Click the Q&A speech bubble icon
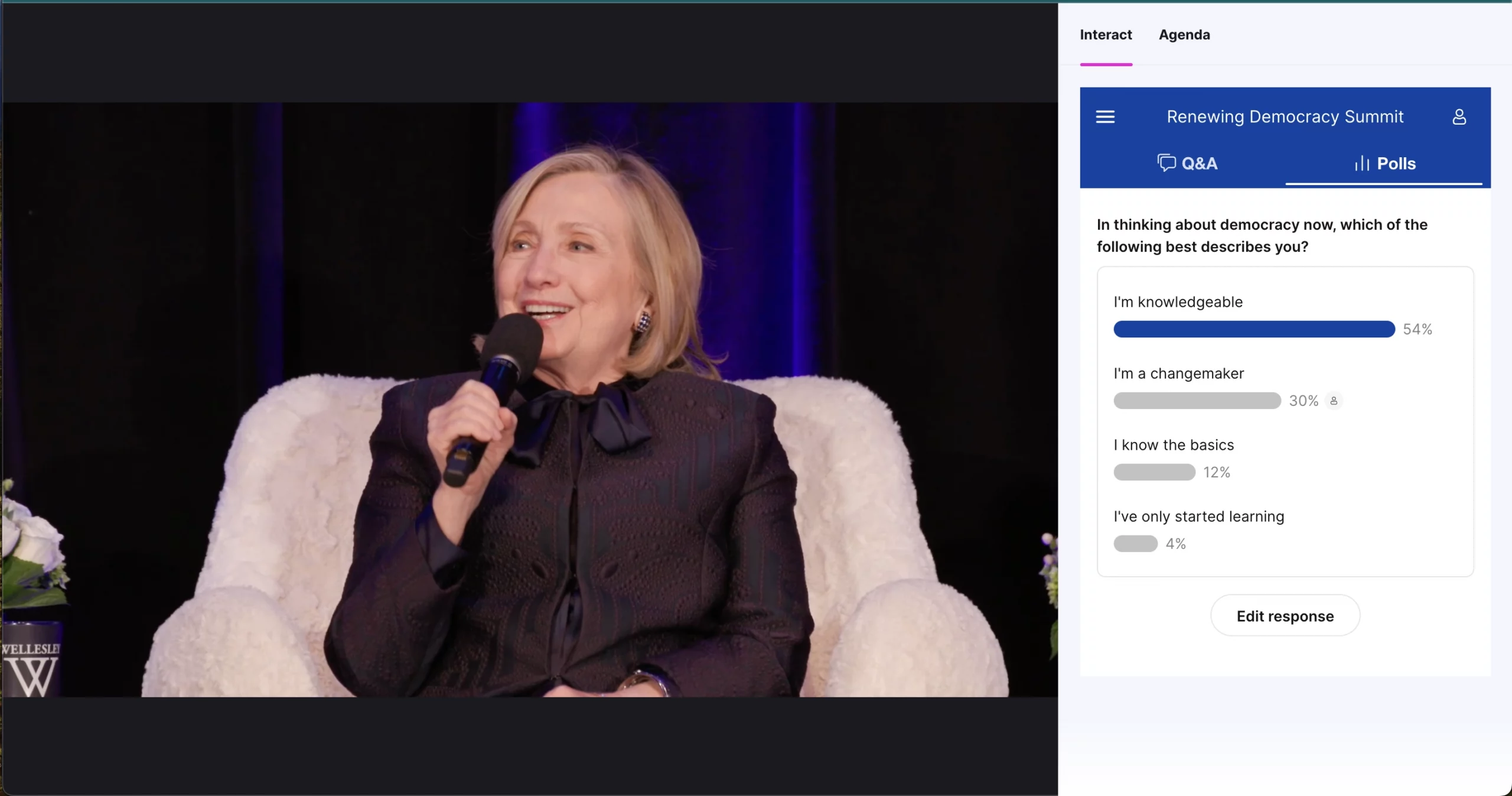 pyautogui.click(x=1166, y=163)
